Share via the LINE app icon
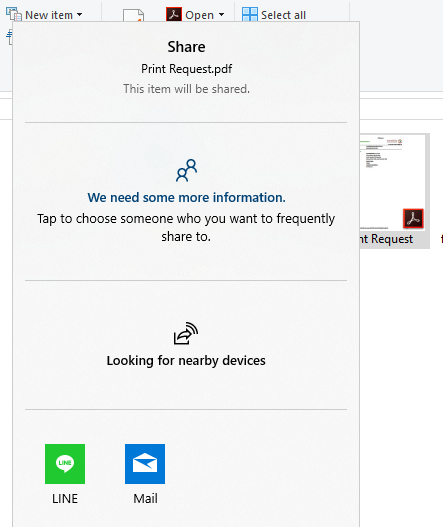Screen dimensions: 443x527 pos(65,464)
